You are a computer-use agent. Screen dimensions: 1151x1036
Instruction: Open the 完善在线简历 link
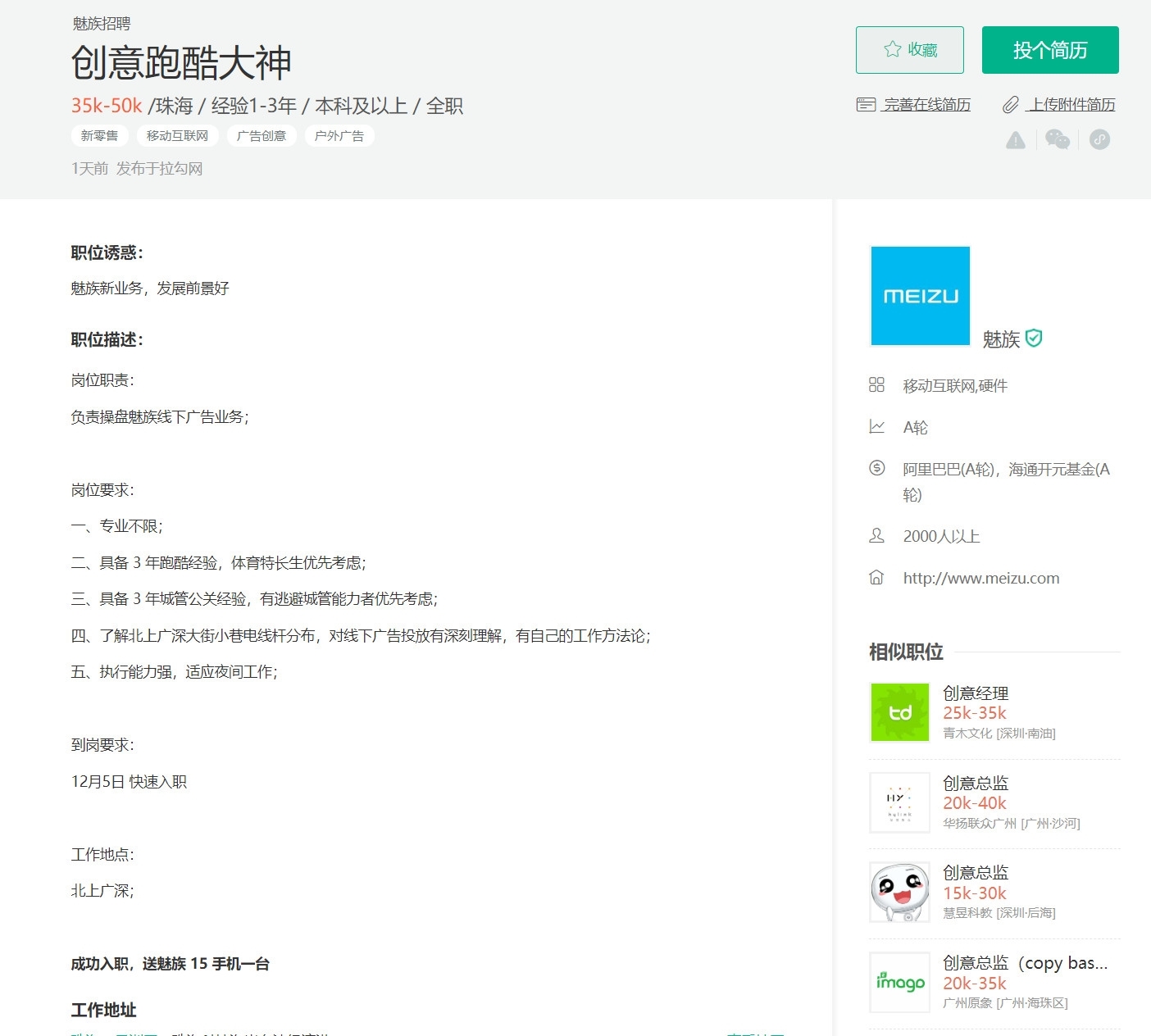click(927, 105)
